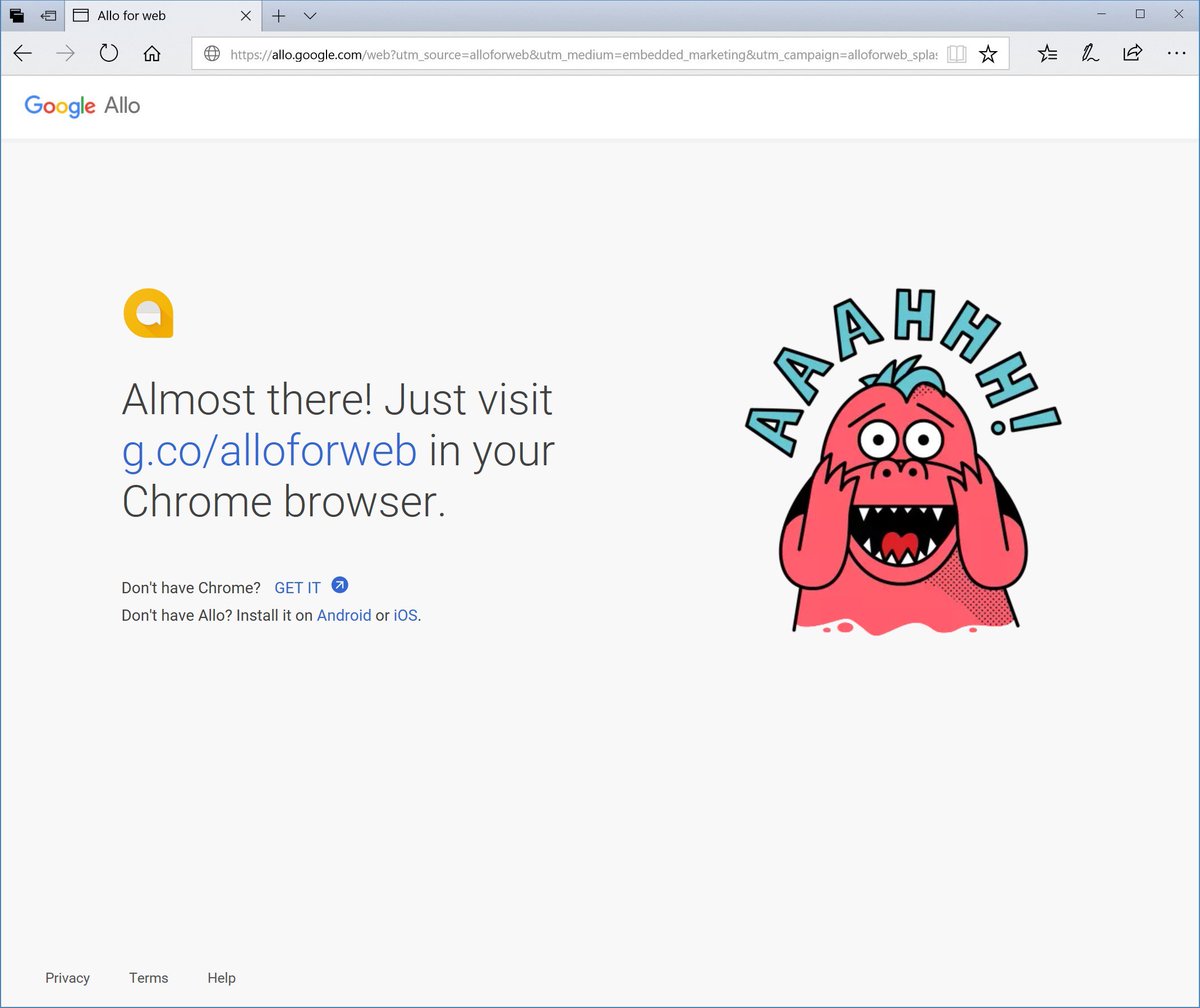Click the browser Back arrow
The image size is (1200, 1008).
(22, 54)
